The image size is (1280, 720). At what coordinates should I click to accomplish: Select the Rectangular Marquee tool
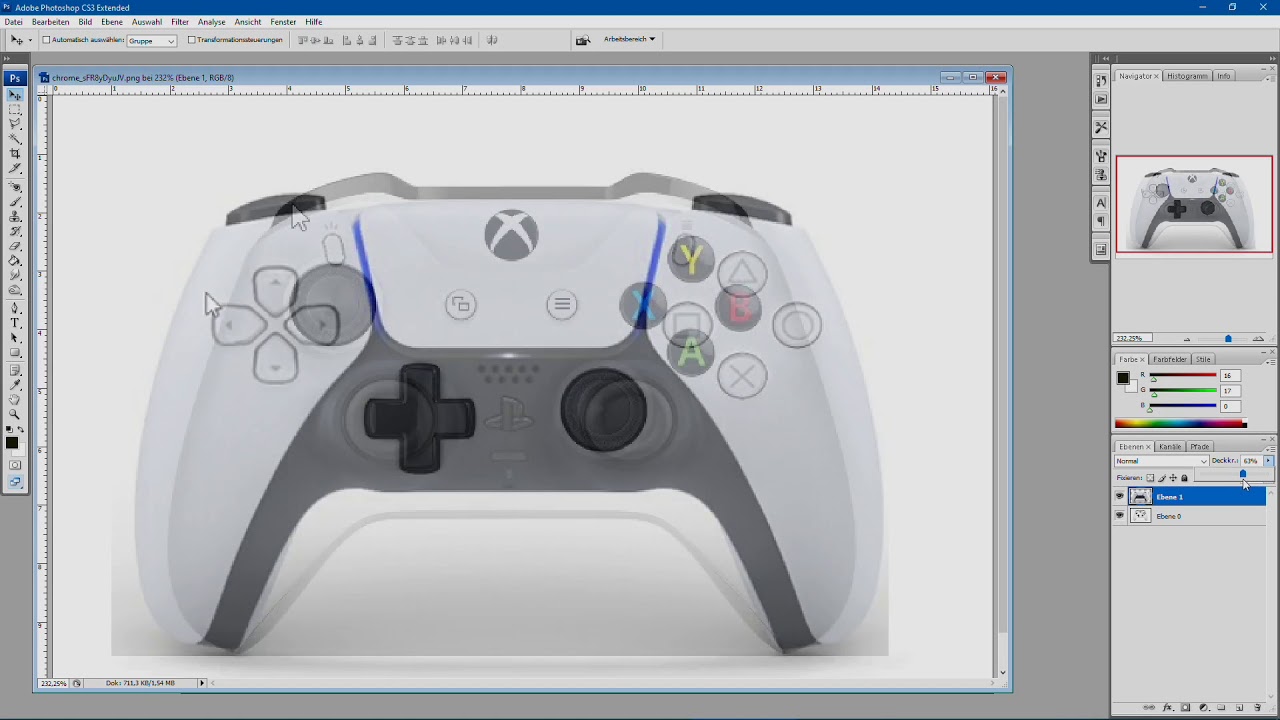[x=15, y=109]
